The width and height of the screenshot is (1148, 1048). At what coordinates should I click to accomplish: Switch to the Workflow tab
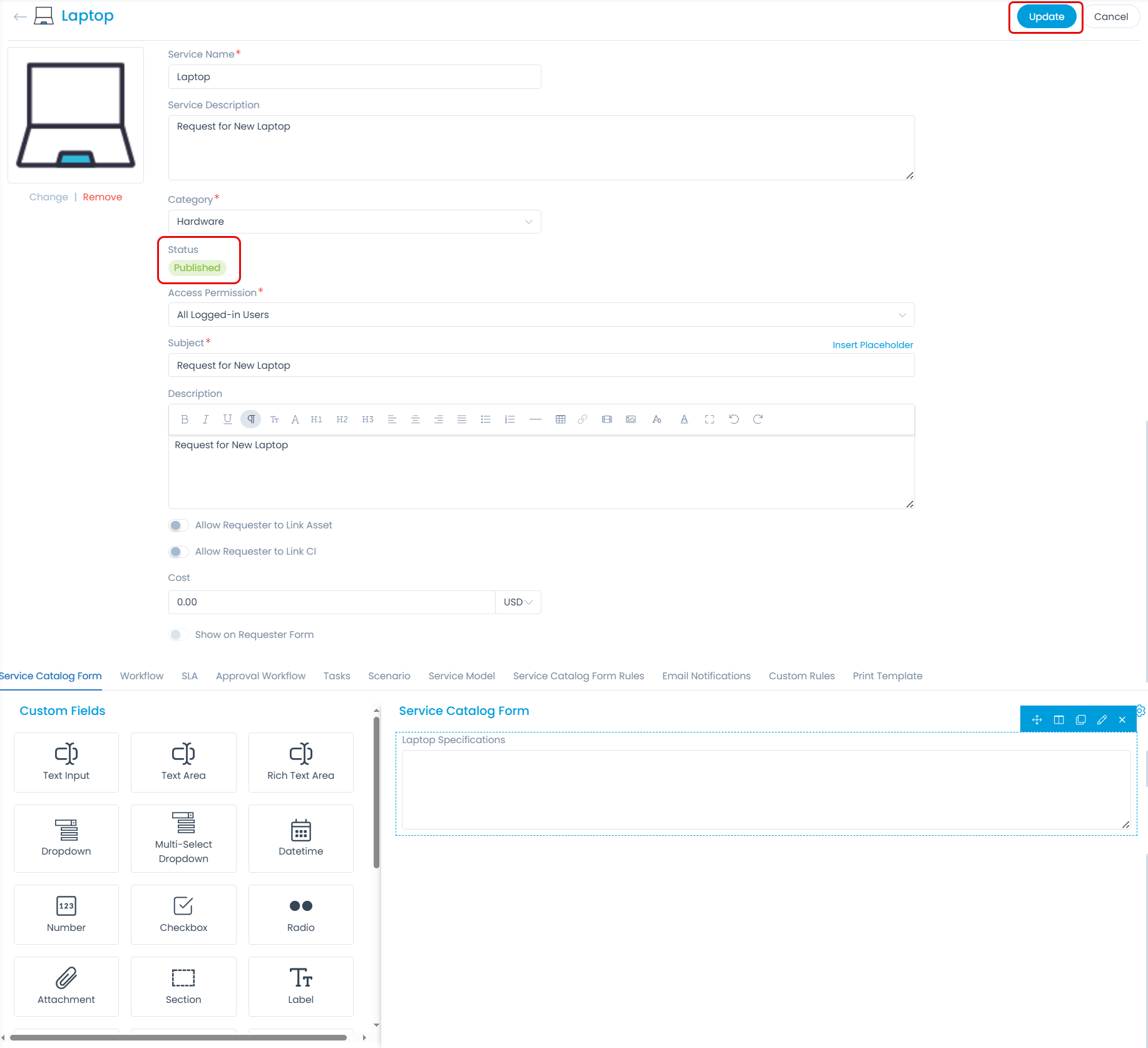click(x=141, y=676)
